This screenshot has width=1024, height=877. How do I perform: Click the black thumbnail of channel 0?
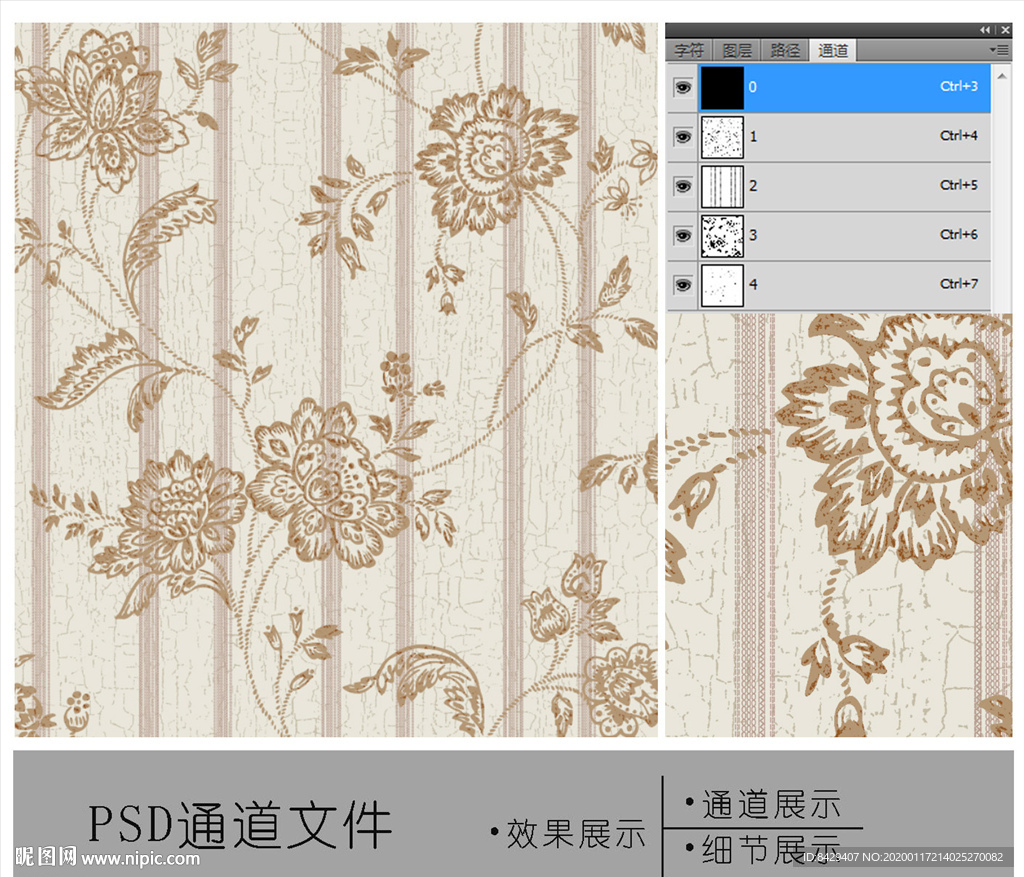[722, 88]
